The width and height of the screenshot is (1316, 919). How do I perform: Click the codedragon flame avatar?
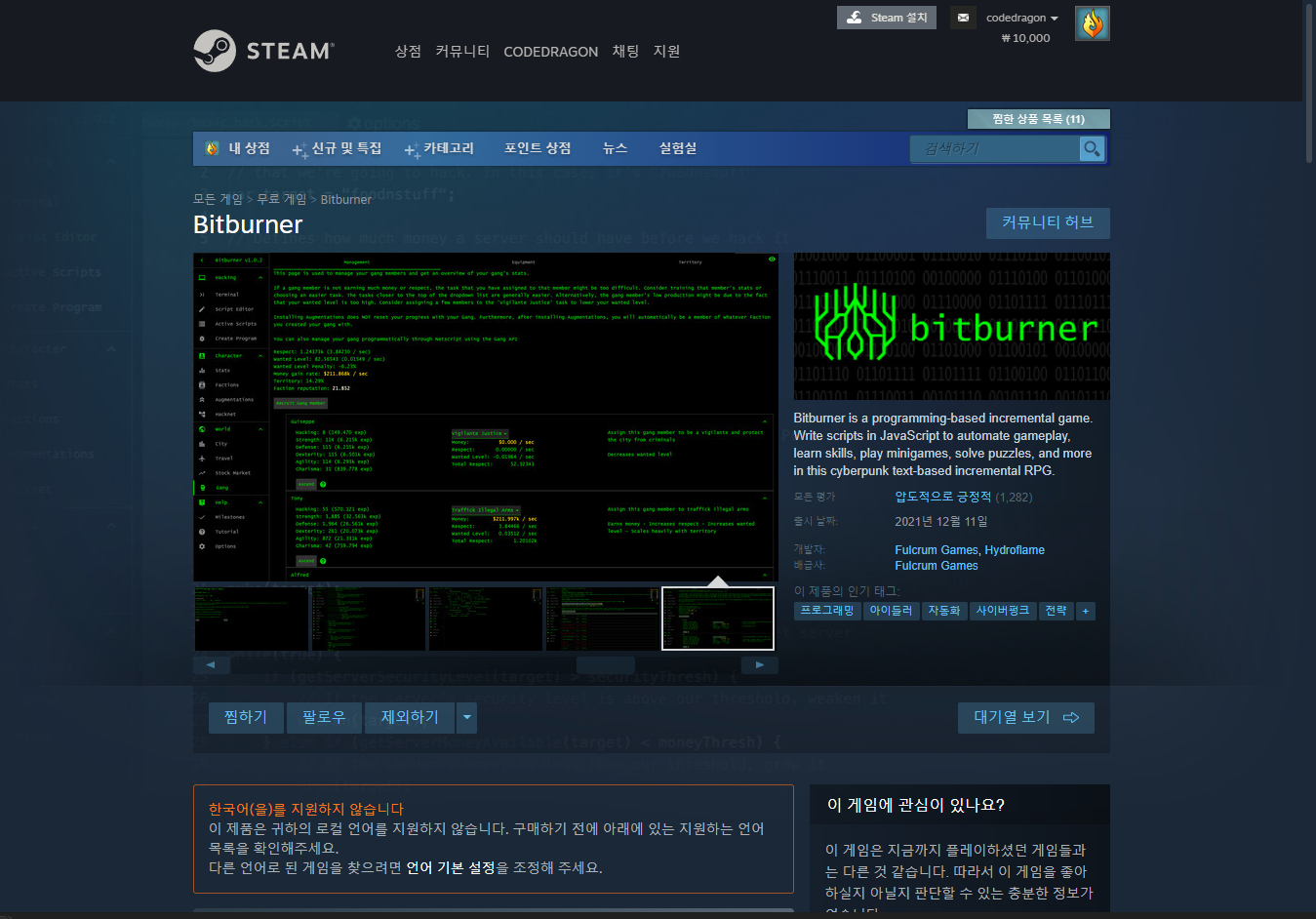[x=1092, y=23]
